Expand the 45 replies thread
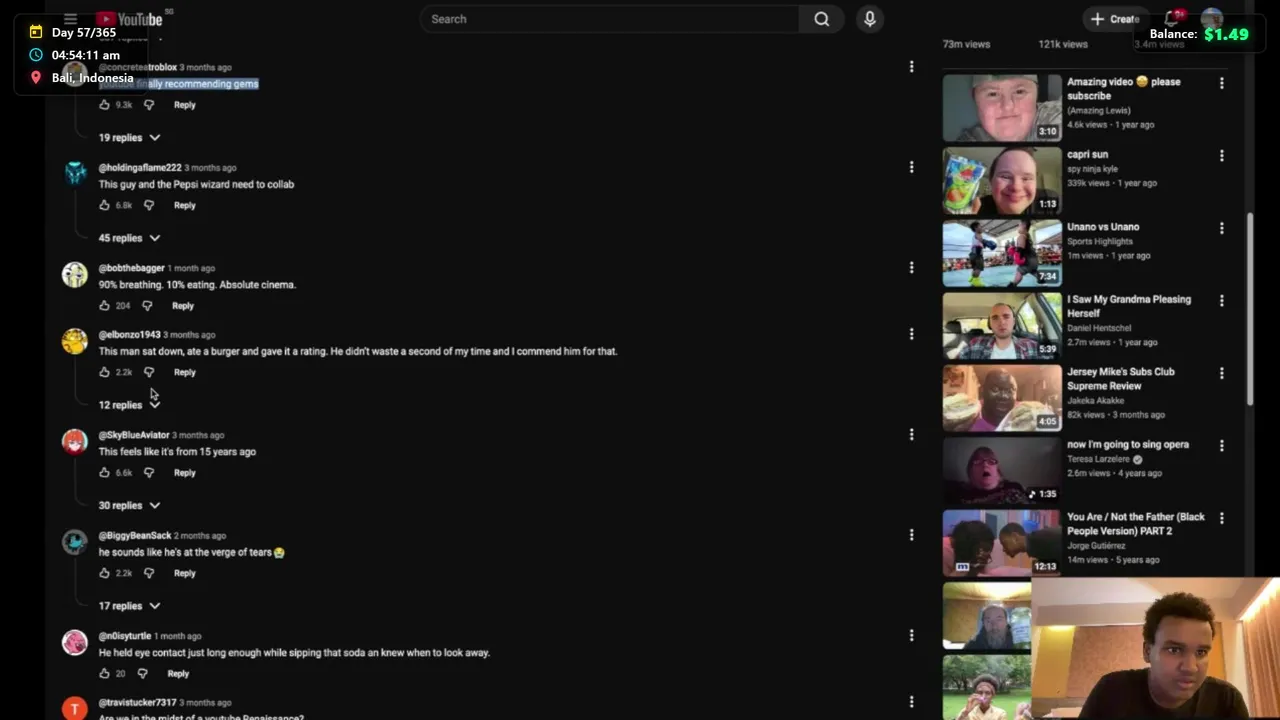This screenshot has width=1280, height=720. point(130,238)
